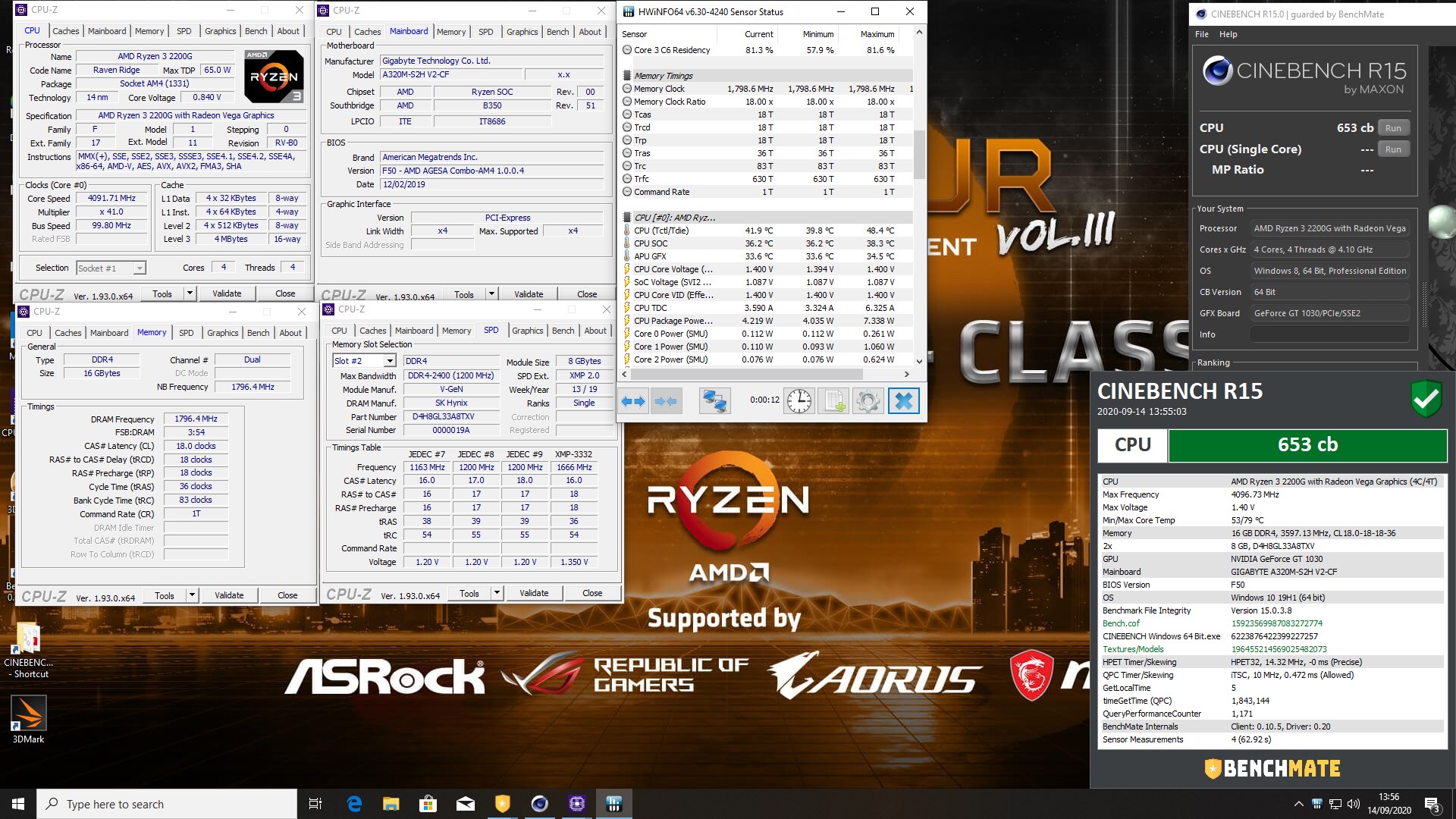Click Bench.cof link in BenchMate panel
This screenshot has height=819, width=1456.
pos(1121,623)
